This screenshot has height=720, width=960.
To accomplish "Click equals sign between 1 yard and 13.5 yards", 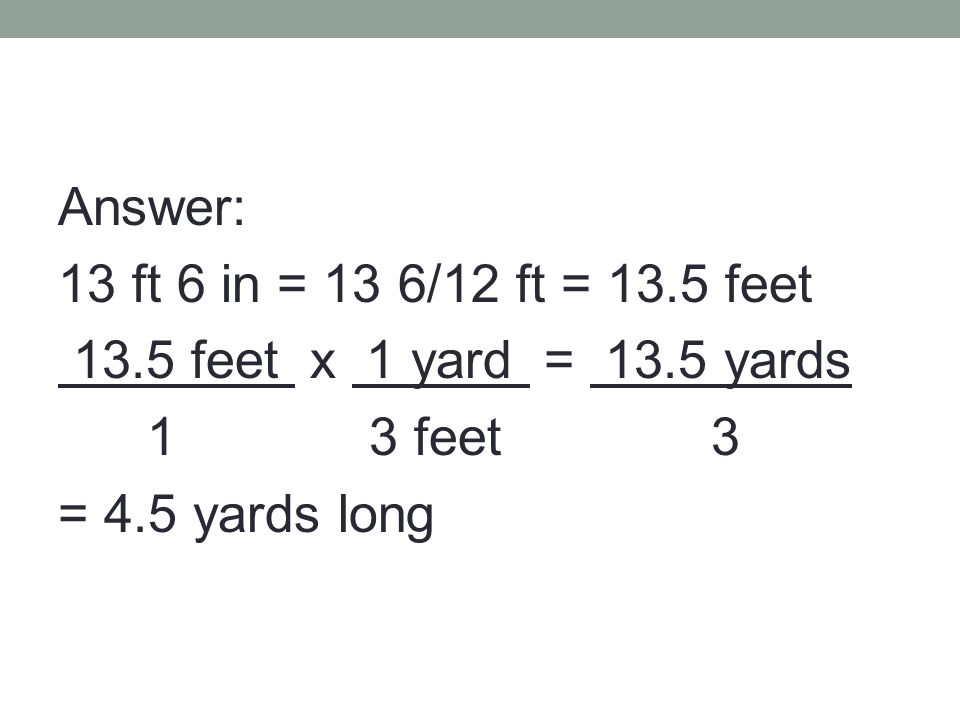I will coord(558,361).
